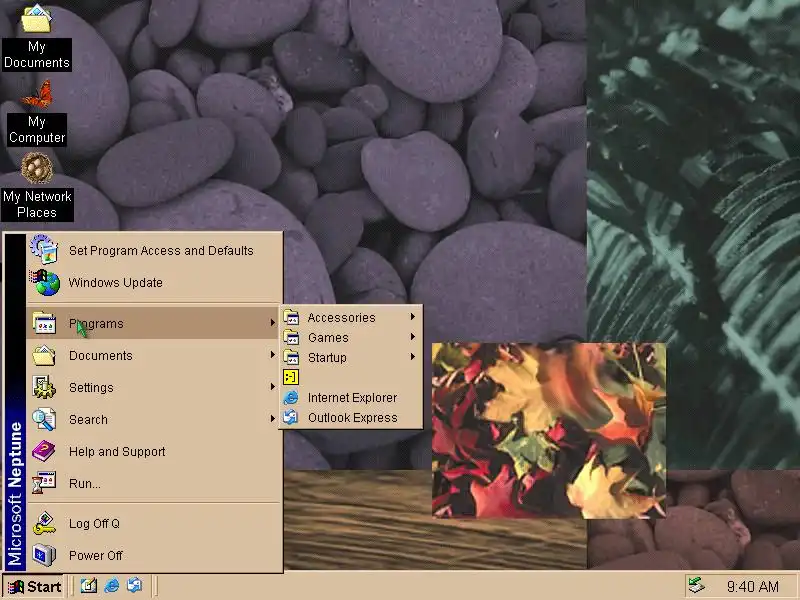
Task: Click the network tray icon
Action: 696,586
